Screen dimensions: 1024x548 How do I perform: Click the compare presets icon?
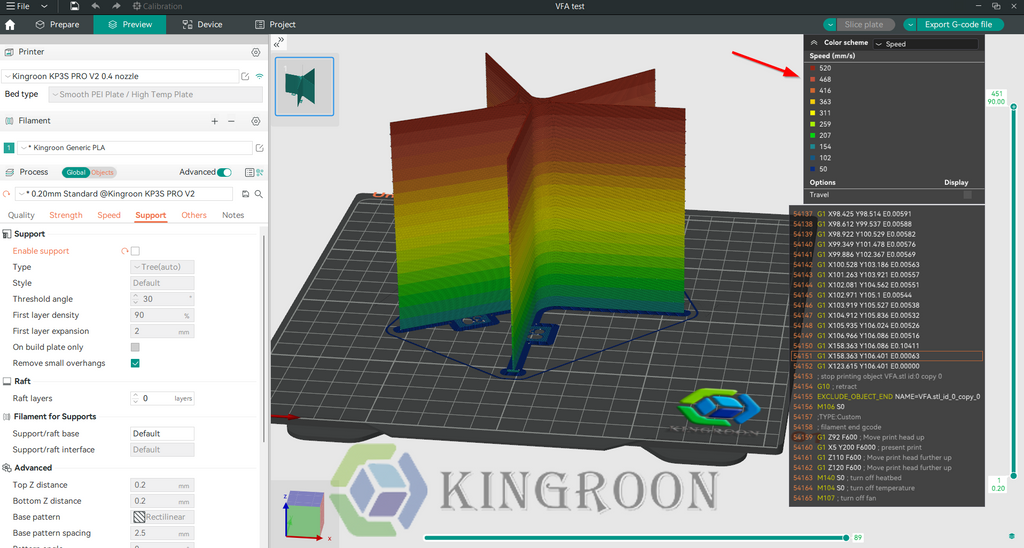[260, 172]
